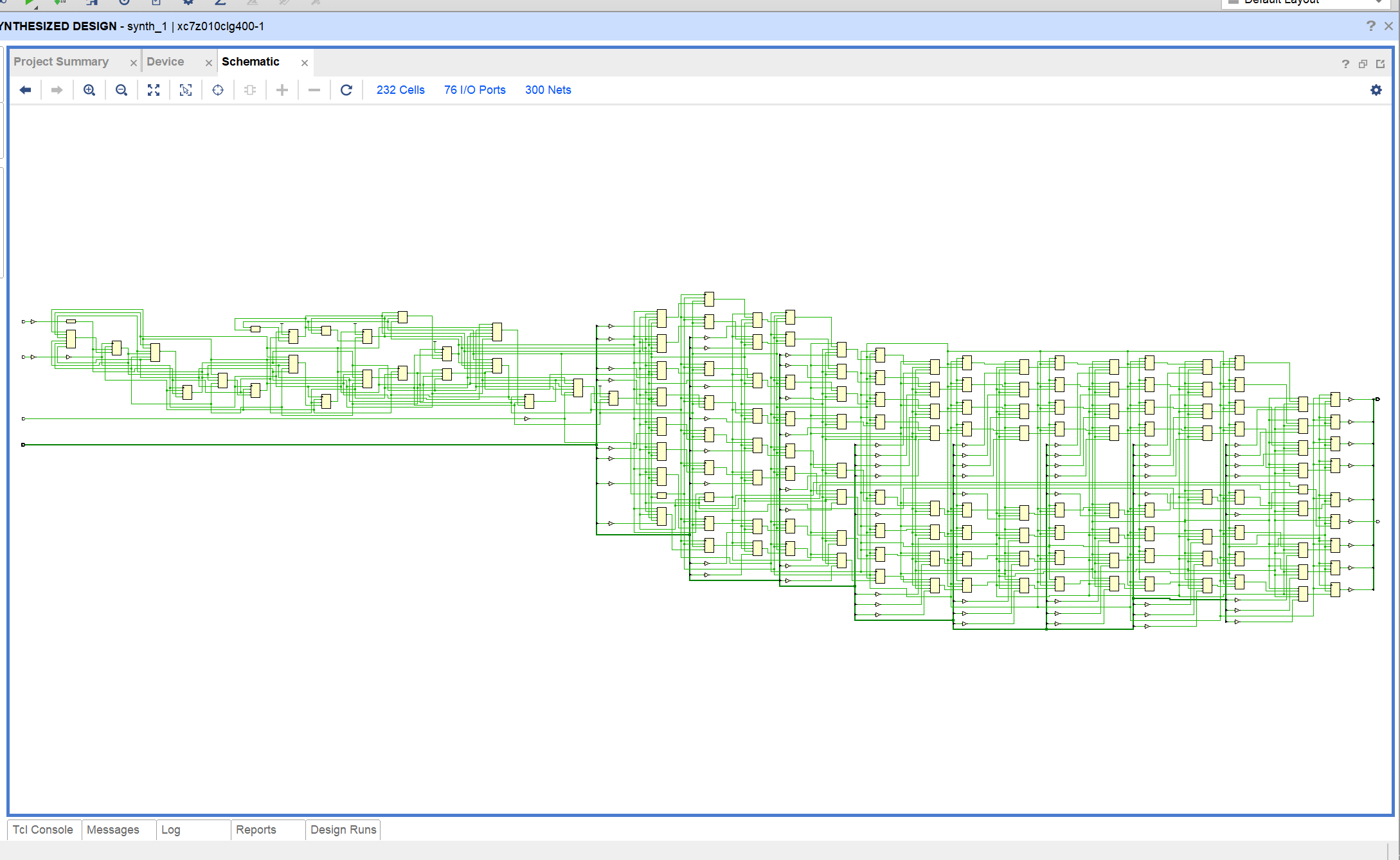Viewport: 1400px width, 860px height.
Task: Click the Select Area icon
Action: pos(186,90)
